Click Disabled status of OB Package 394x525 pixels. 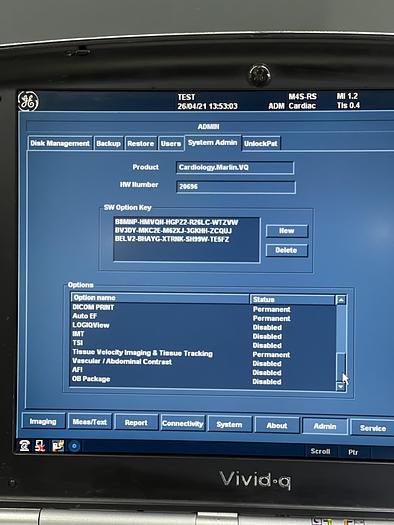point(267,382)
